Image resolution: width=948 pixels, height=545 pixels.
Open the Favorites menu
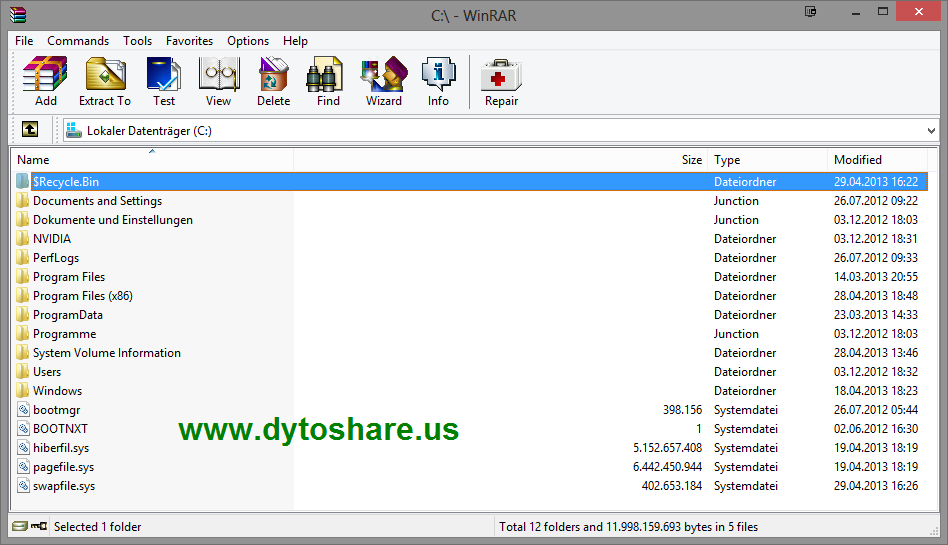pyautogui.click(x=189, y=41)
